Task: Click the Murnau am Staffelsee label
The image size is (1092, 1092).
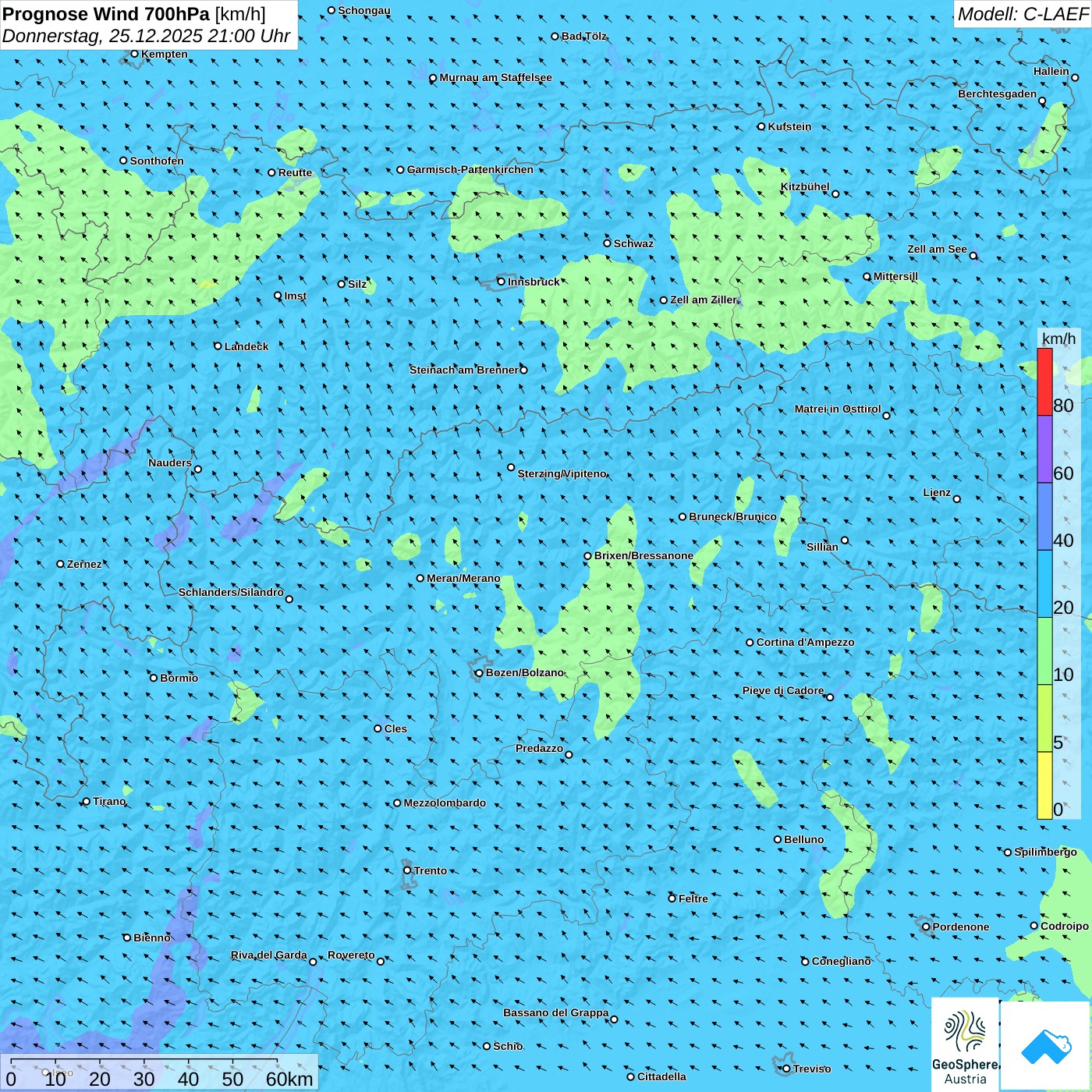Action: coord(496,77)
